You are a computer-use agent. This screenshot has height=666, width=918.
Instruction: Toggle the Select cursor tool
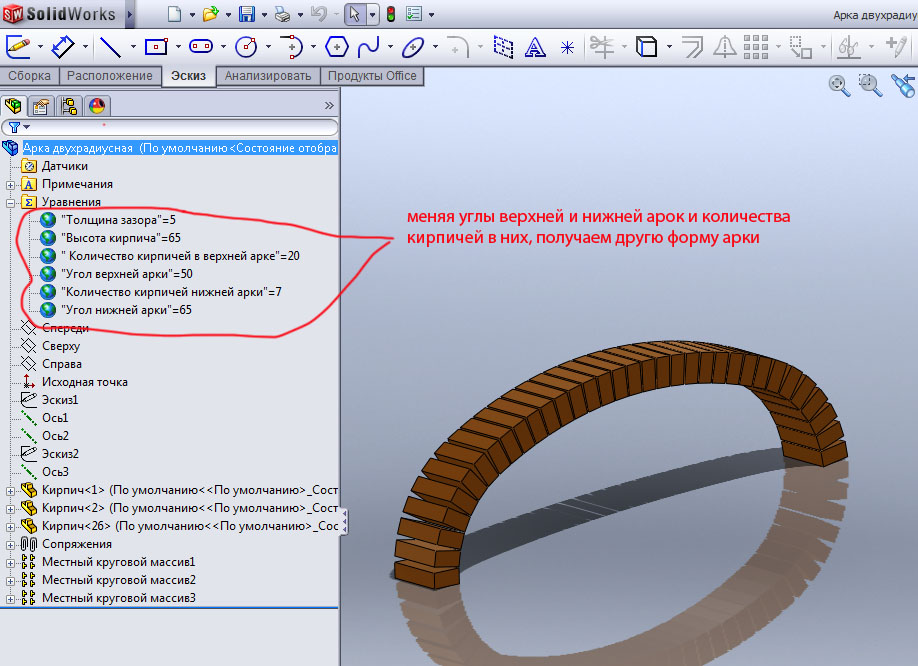click(354, 14)
